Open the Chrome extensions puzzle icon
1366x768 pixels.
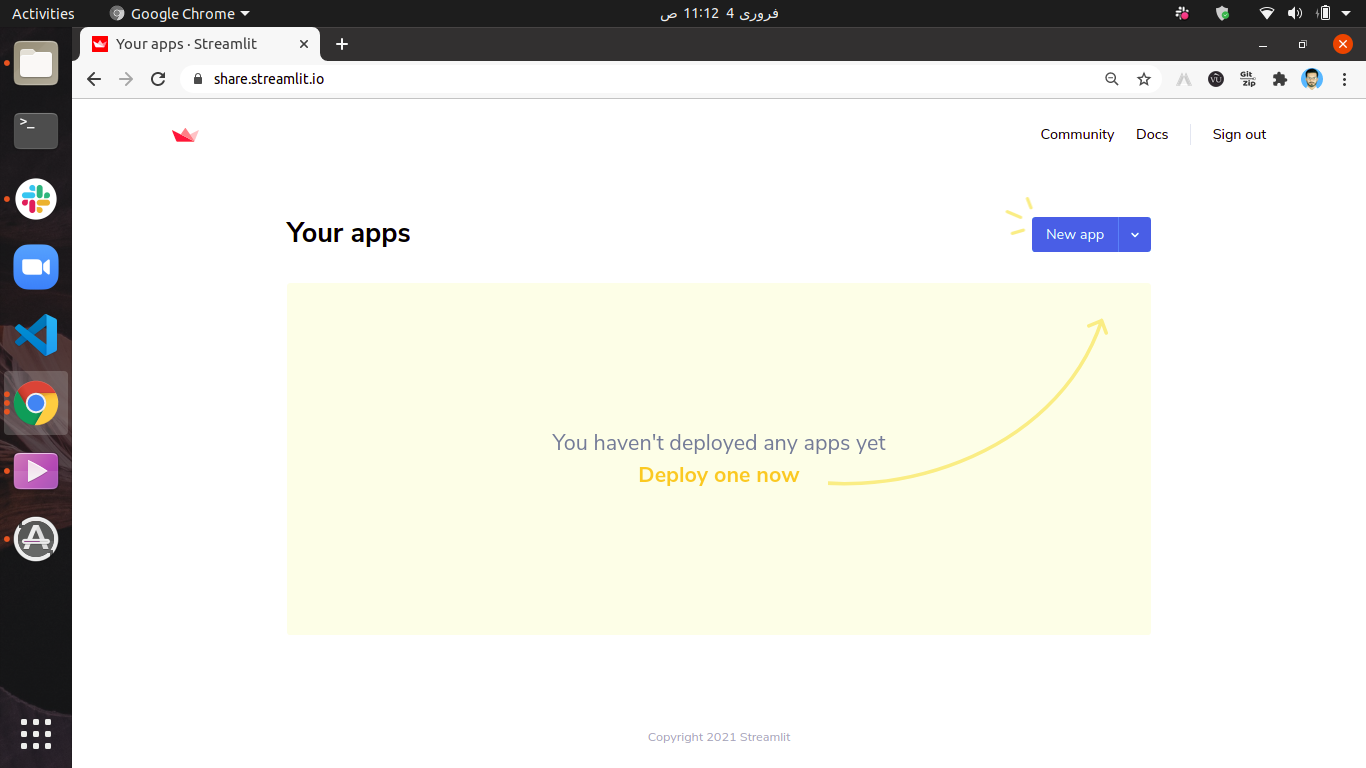click(x=1279, y=78)
